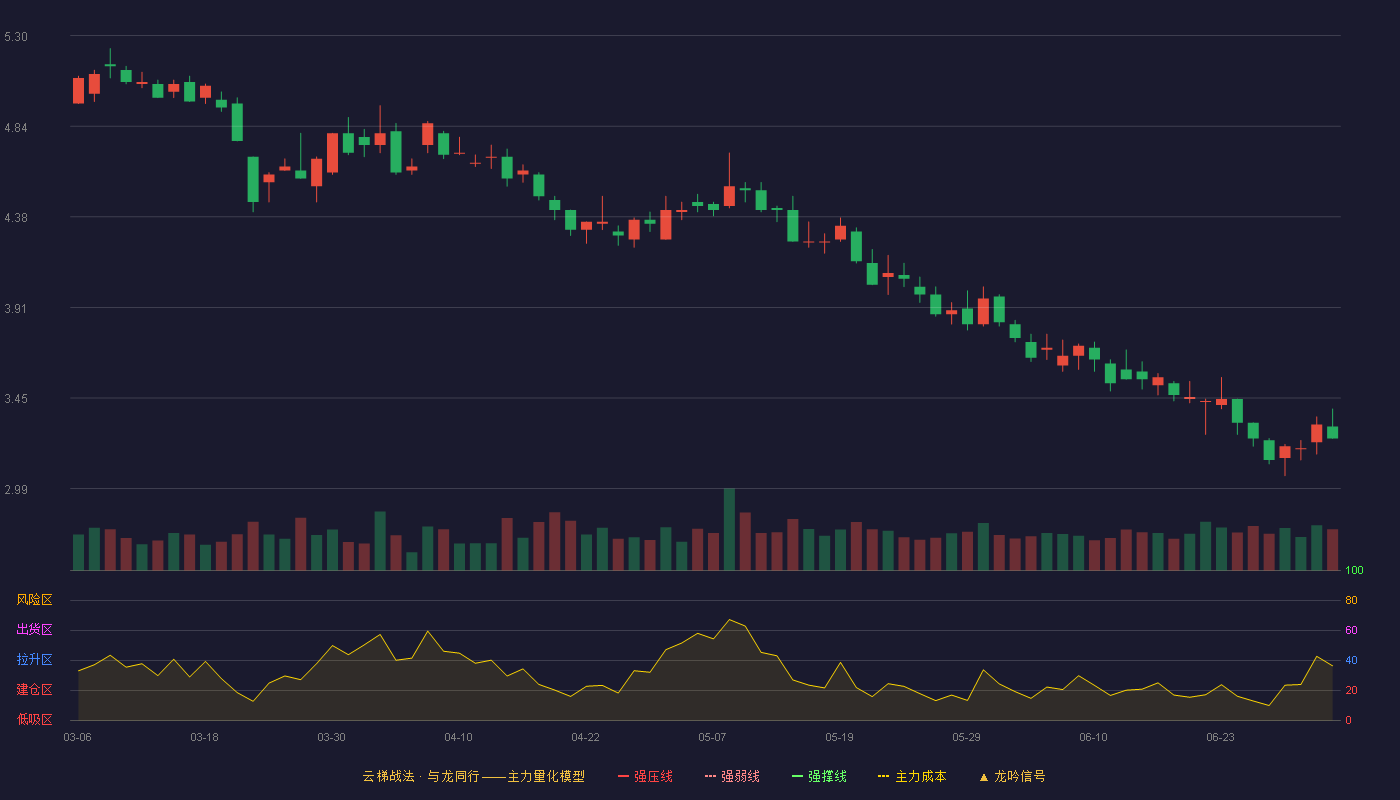Toggle the 强撑线 legend item
The height and width of the screenshot is (800, 1400).
click(x=819, y=776)
